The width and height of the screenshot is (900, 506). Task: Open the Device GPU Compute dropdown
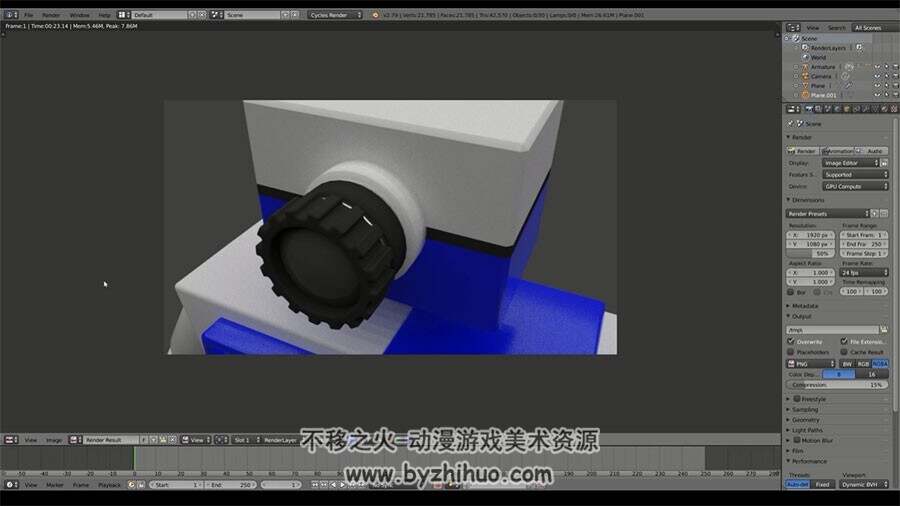[x=855, y=186]
